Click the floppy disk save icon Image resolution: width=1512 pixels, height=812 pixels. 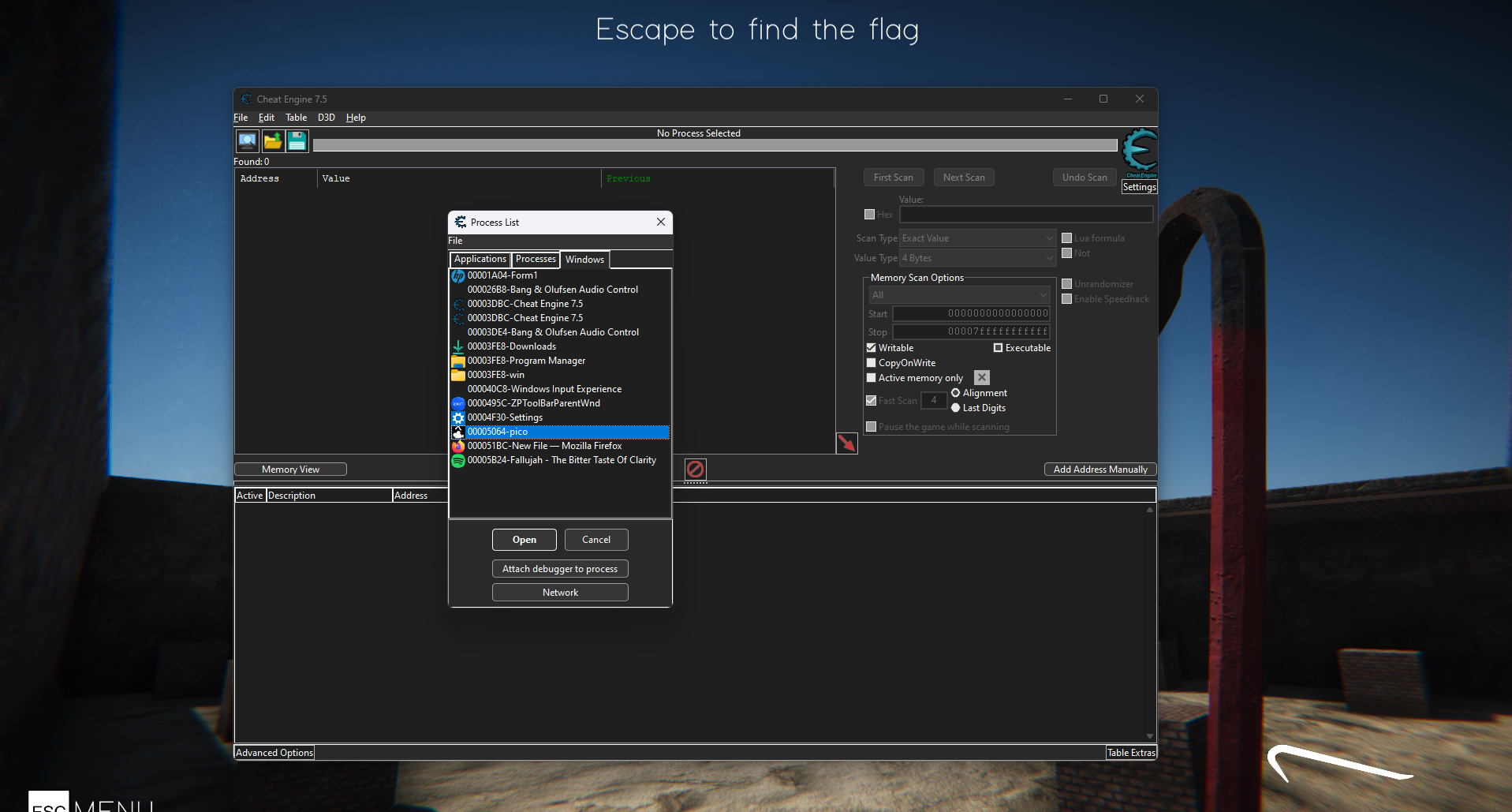coord(297,141)
